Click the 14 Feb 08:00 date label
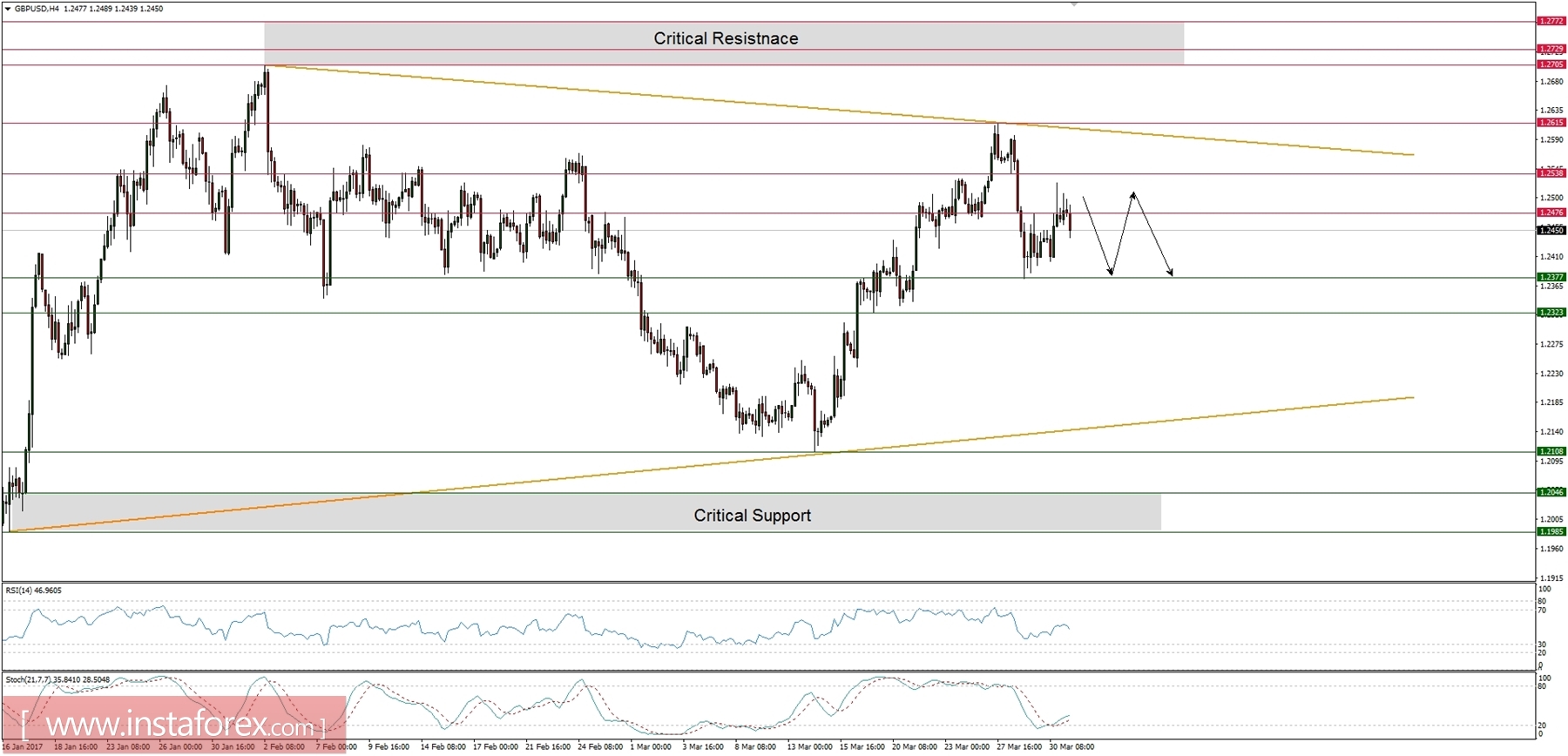1568x756 pixels. click(443, 747)
